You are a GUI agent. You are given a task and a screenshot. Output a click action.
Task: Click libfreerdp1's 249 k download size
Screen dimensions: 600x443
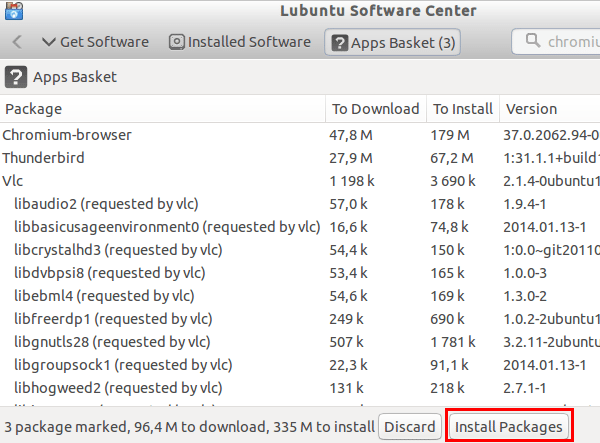(346, 319)
